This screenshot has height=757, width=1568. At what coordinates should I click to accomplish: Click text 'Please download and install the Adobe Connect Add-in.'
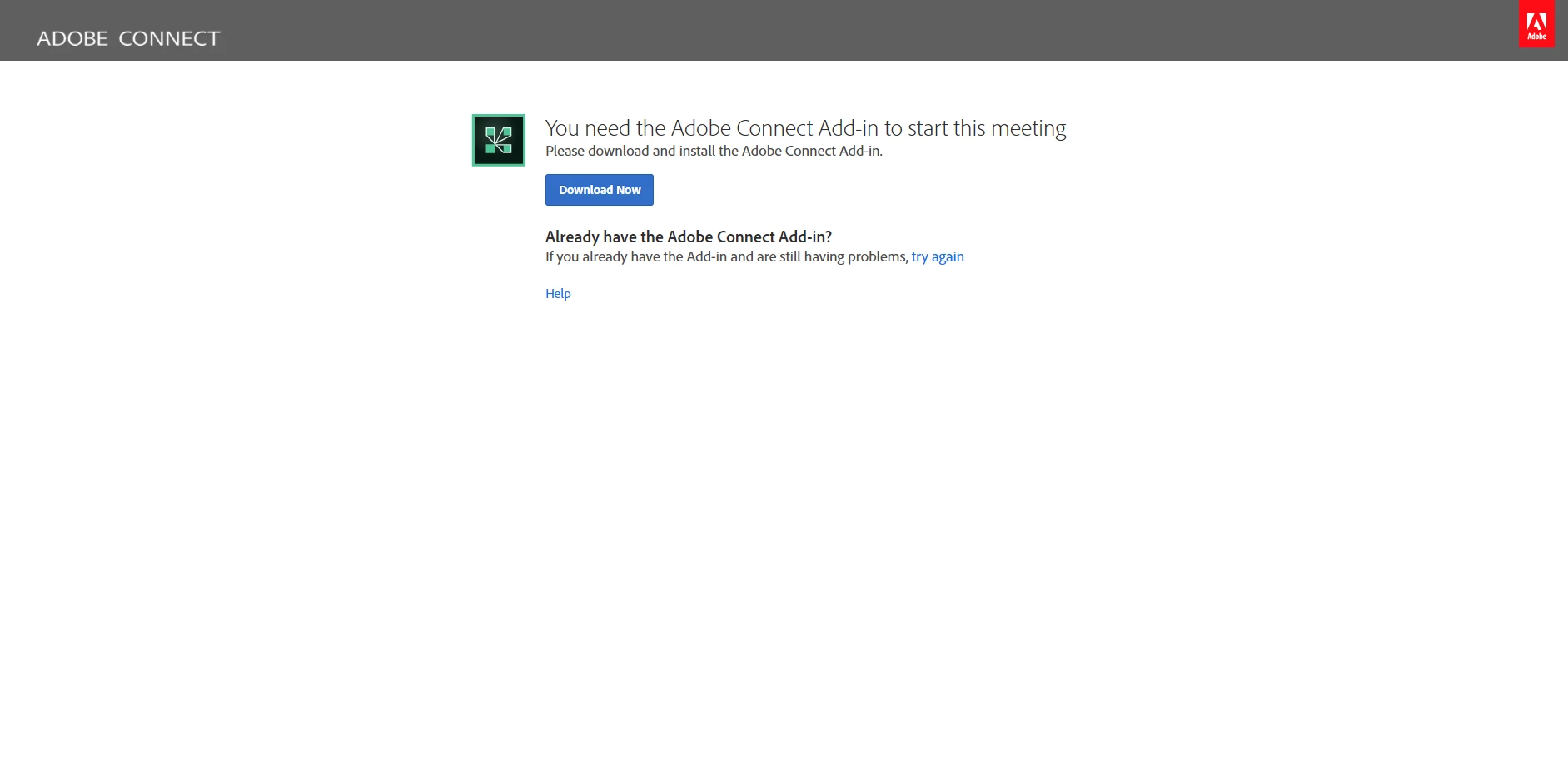tap(714, 151)
